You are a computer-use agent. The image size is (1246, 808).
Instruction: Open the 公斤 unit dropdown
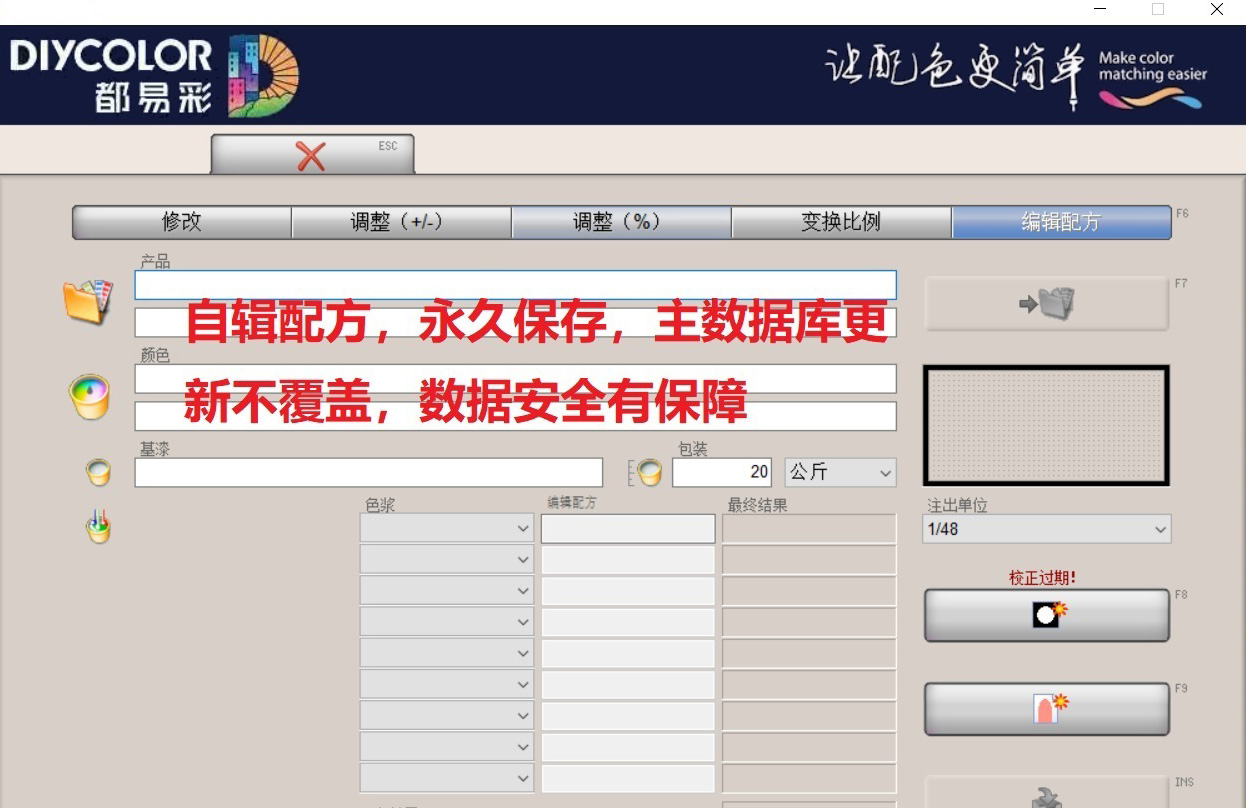(x=840, y=472)
